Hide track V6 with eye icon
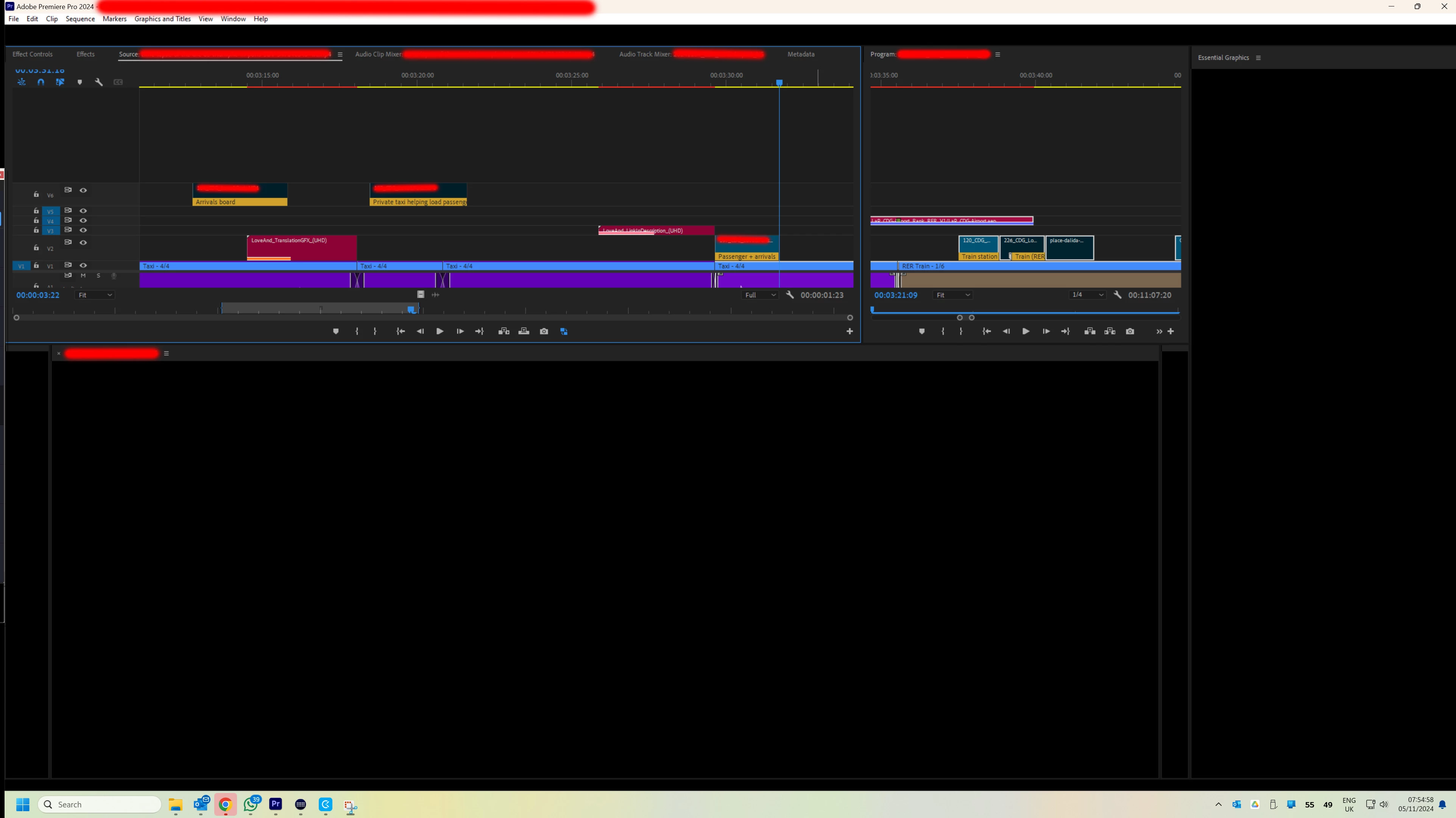 [x=83, y=190]
